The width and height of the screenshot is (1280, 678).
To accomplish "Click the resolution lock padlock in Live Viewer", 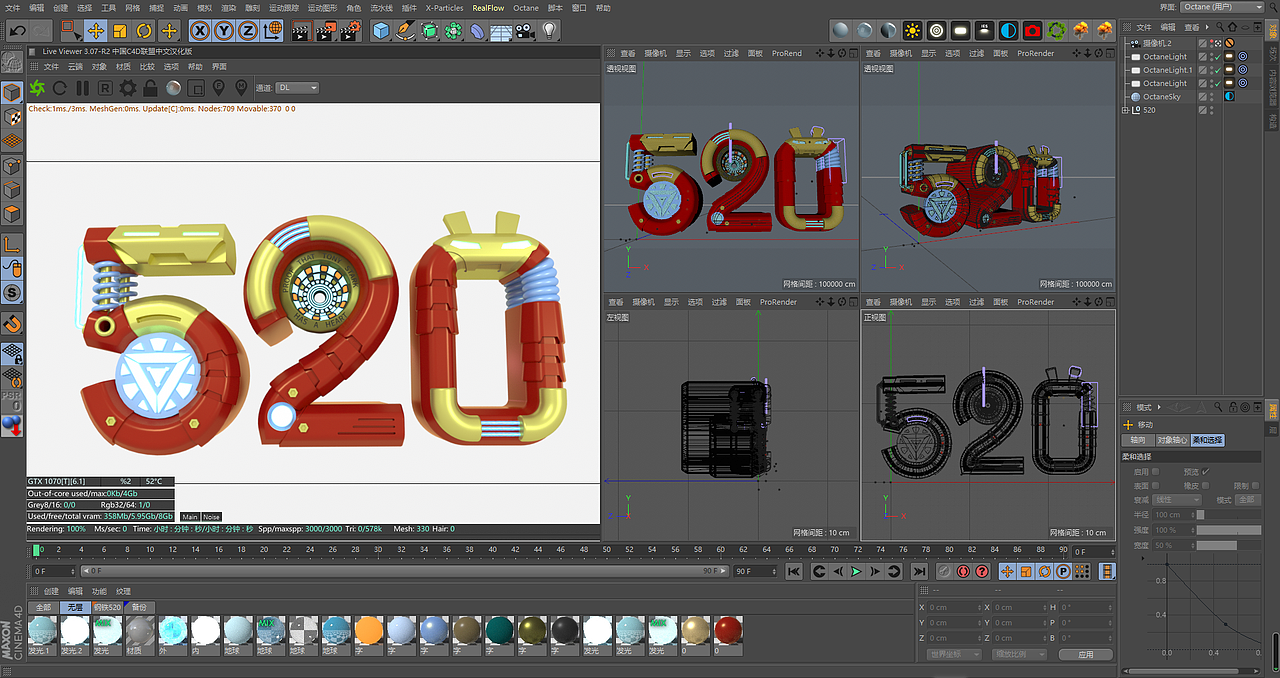I will point(150,88).
